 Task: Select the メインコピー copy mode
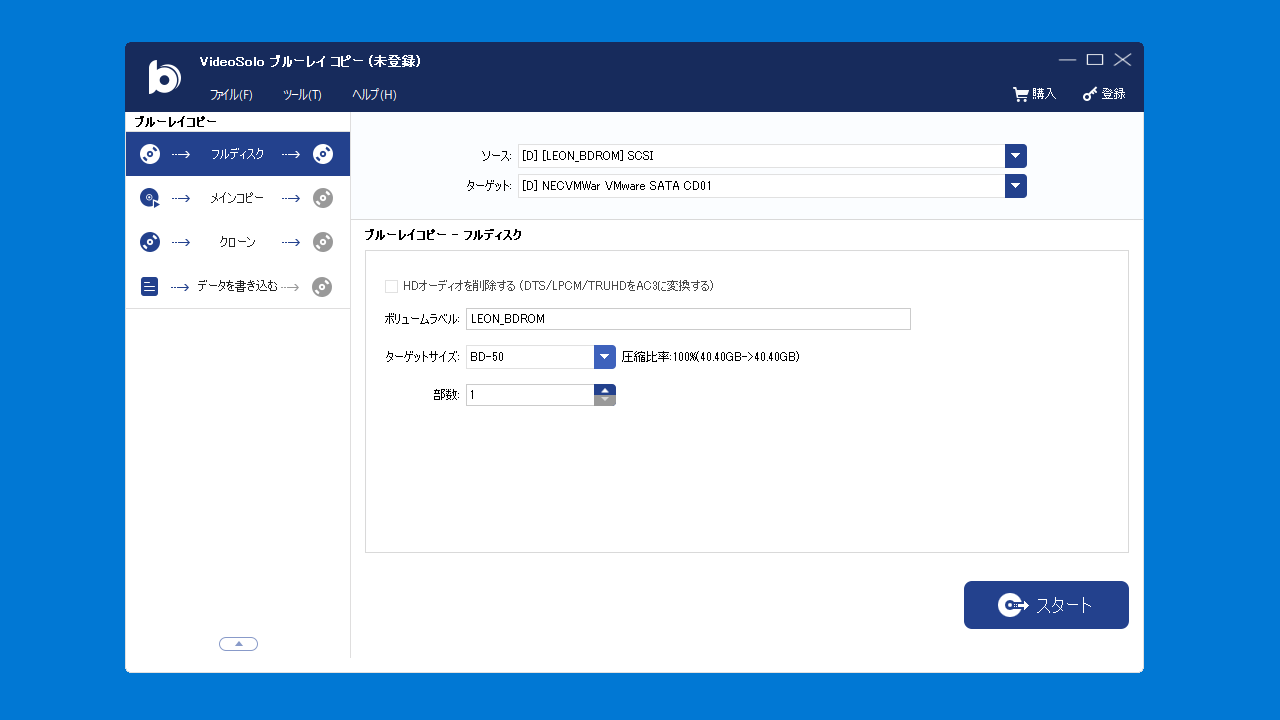click(238, 198)
